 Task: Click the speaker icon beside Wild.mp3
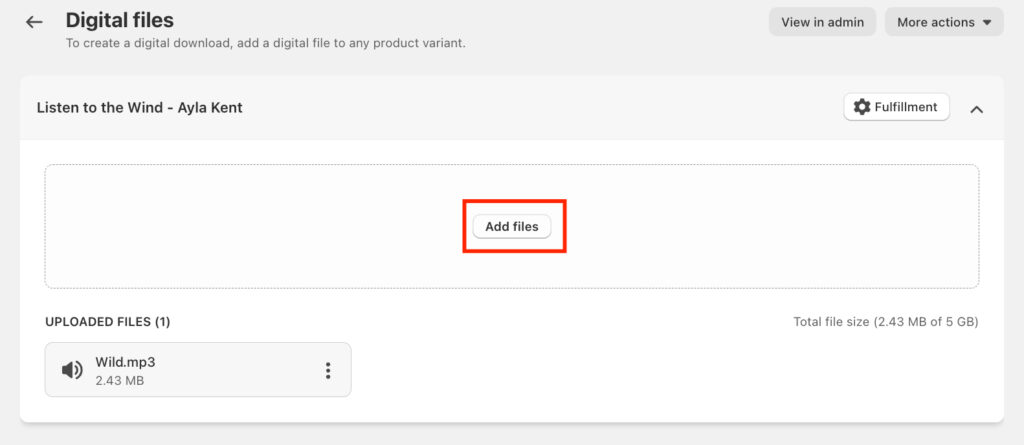(72, 370)
